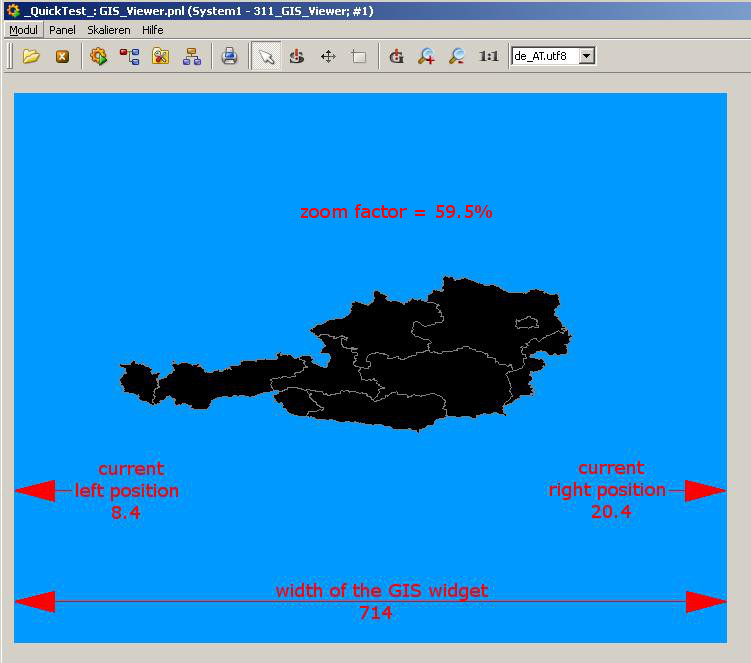
Task: Select the pan move tool
Action: 328,57
